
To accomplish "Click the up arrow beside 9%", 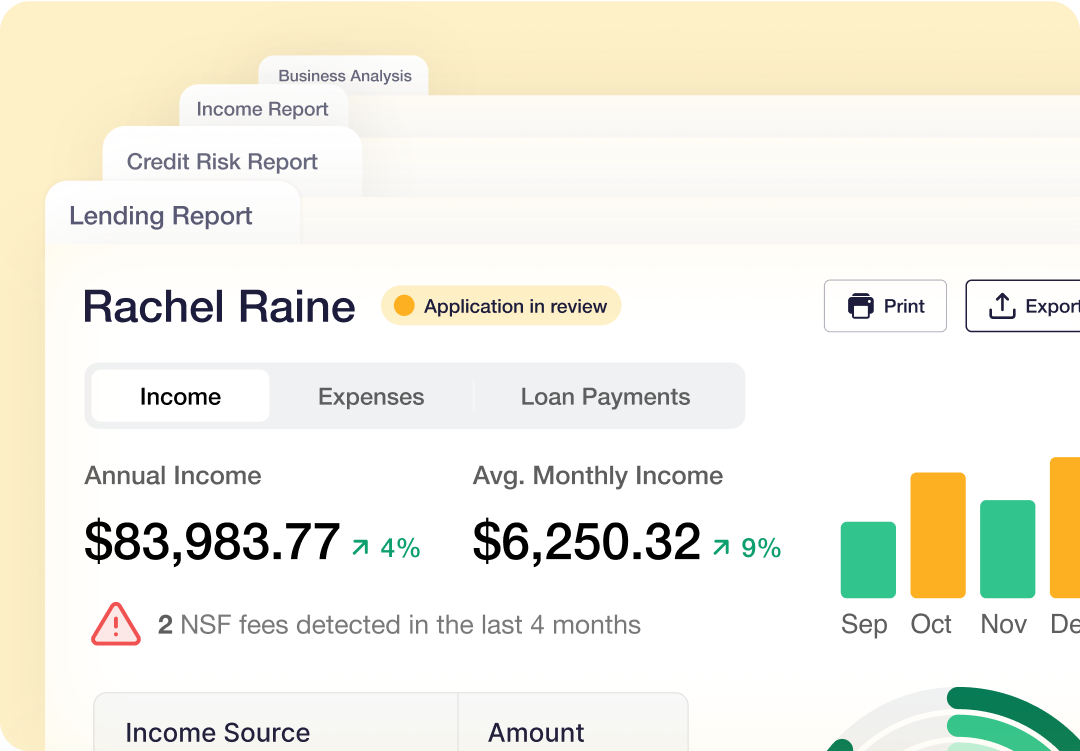I will tap(721, 548).
